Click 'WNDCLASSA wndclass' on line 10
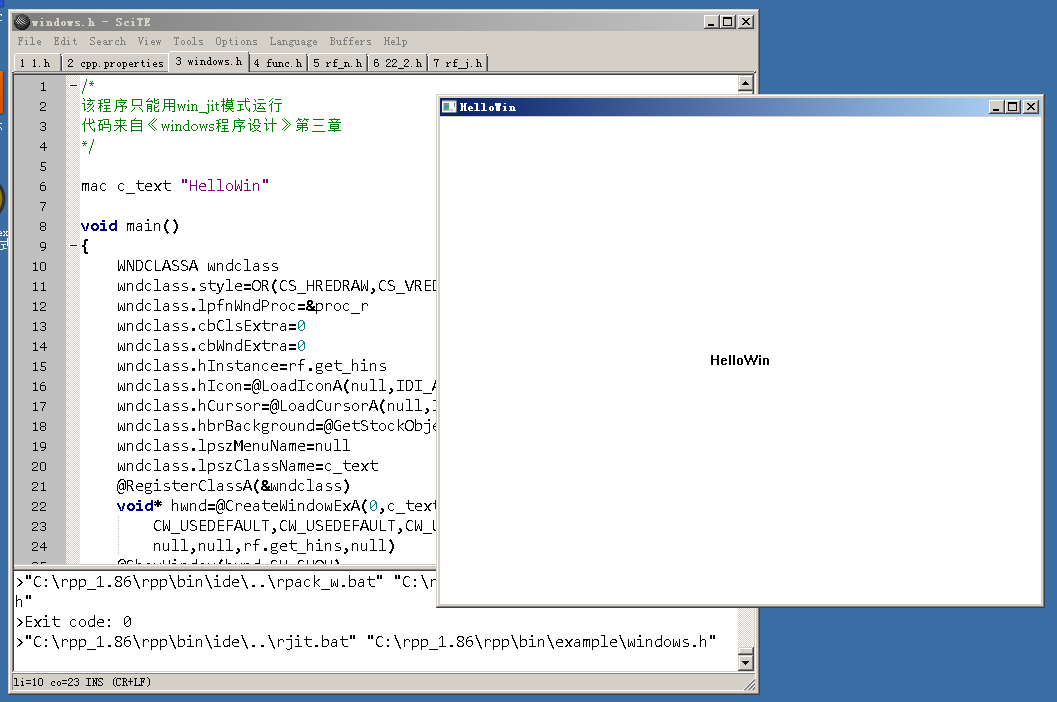Screen dimensions: 1057x702 (x=198, y=266)
